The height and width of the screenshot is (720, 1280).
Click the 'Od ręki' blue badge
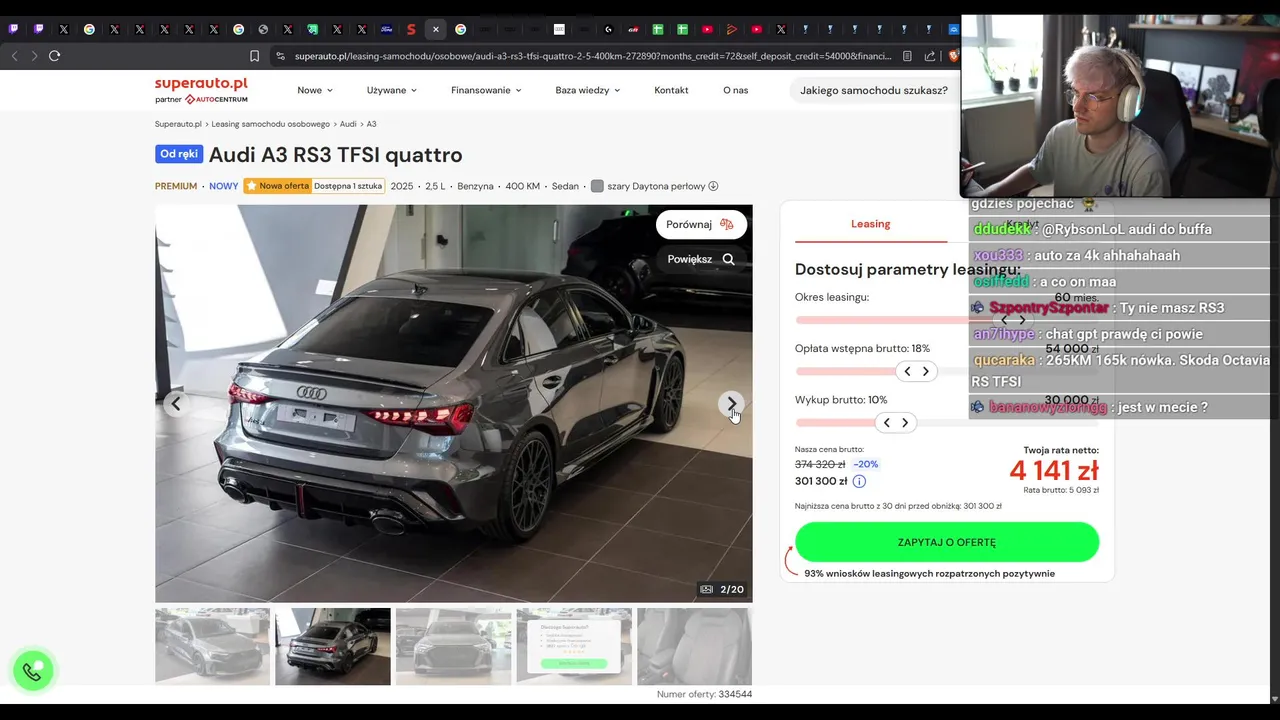pos(179,154)
